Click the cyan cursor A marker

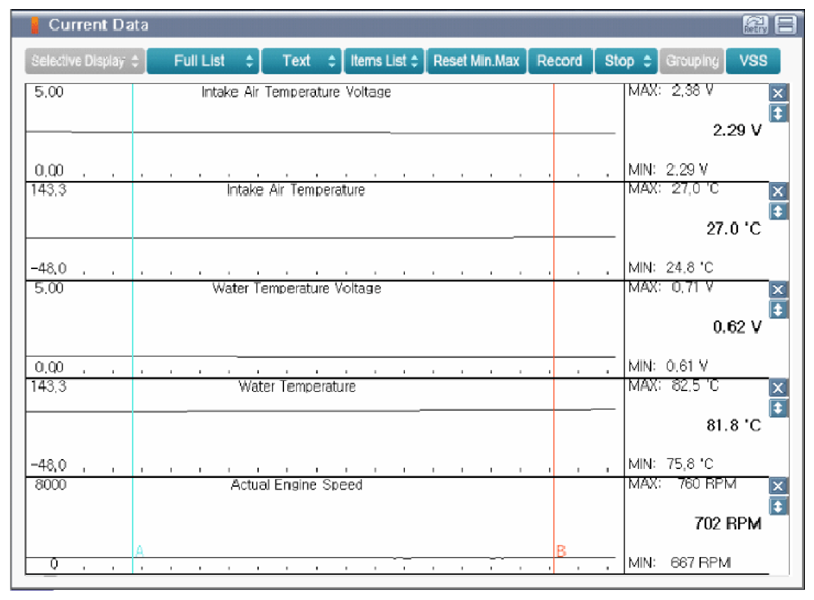(x=140, y=551)
